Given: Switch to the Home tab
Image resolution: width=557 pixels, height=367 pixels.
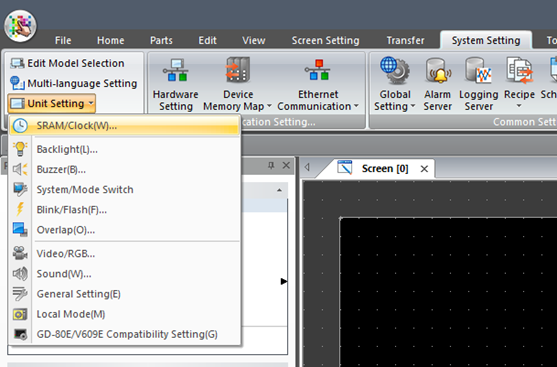Looking at the screenshot, I should [x=110, y=41].
